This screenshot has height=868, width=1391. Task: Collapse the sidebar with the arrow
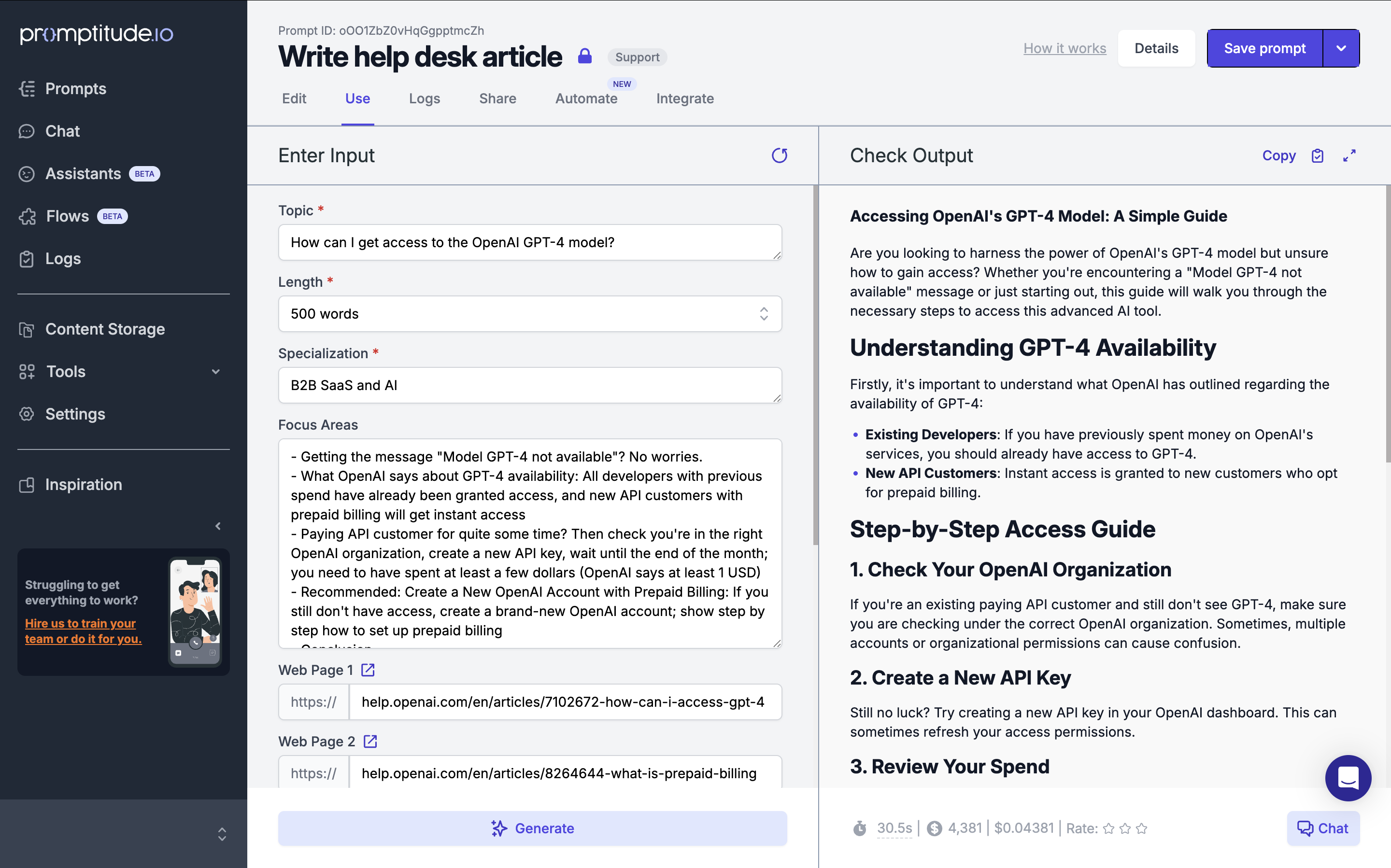click(218, 526)
